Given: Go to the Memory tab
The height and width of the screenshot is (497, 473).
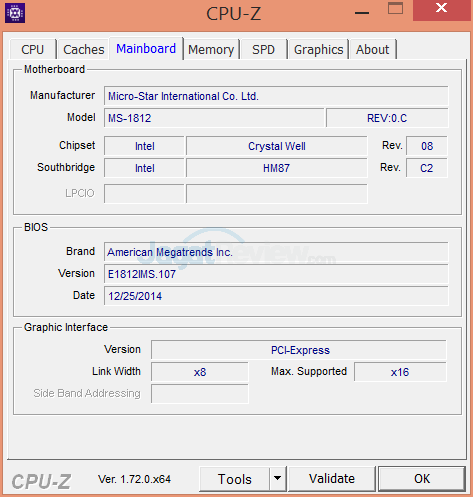Looking at the screenshot, I should point(211,49).
